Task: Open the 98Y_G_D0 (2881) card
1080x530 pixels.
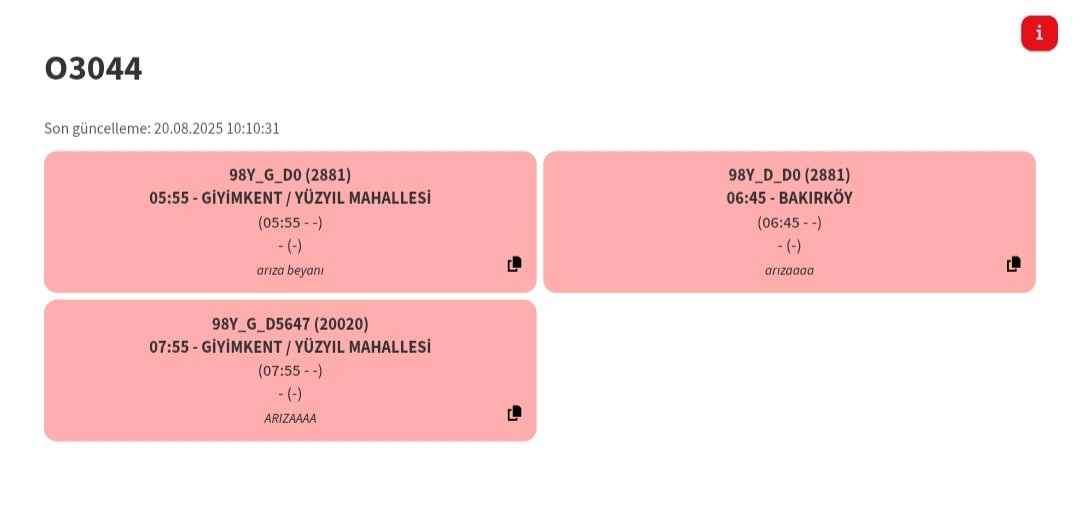Action: point(290,222)
